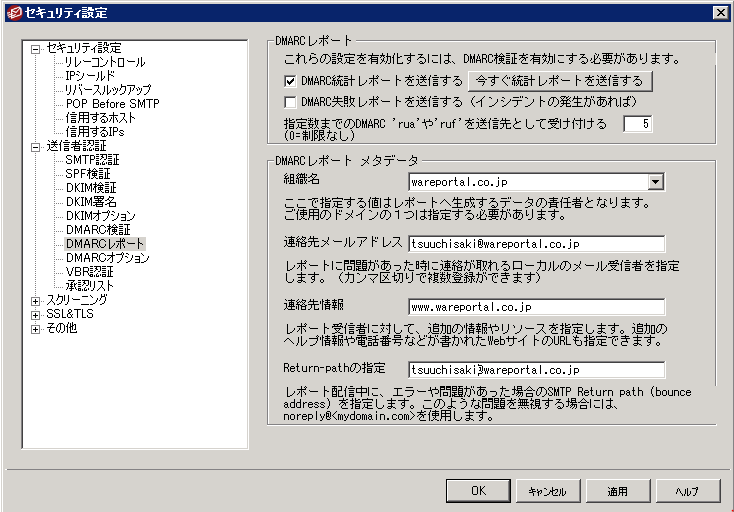Select リレーコントロール in the tree
The height and width of the screenshot is (512, 734).
(x=105, y=62)
